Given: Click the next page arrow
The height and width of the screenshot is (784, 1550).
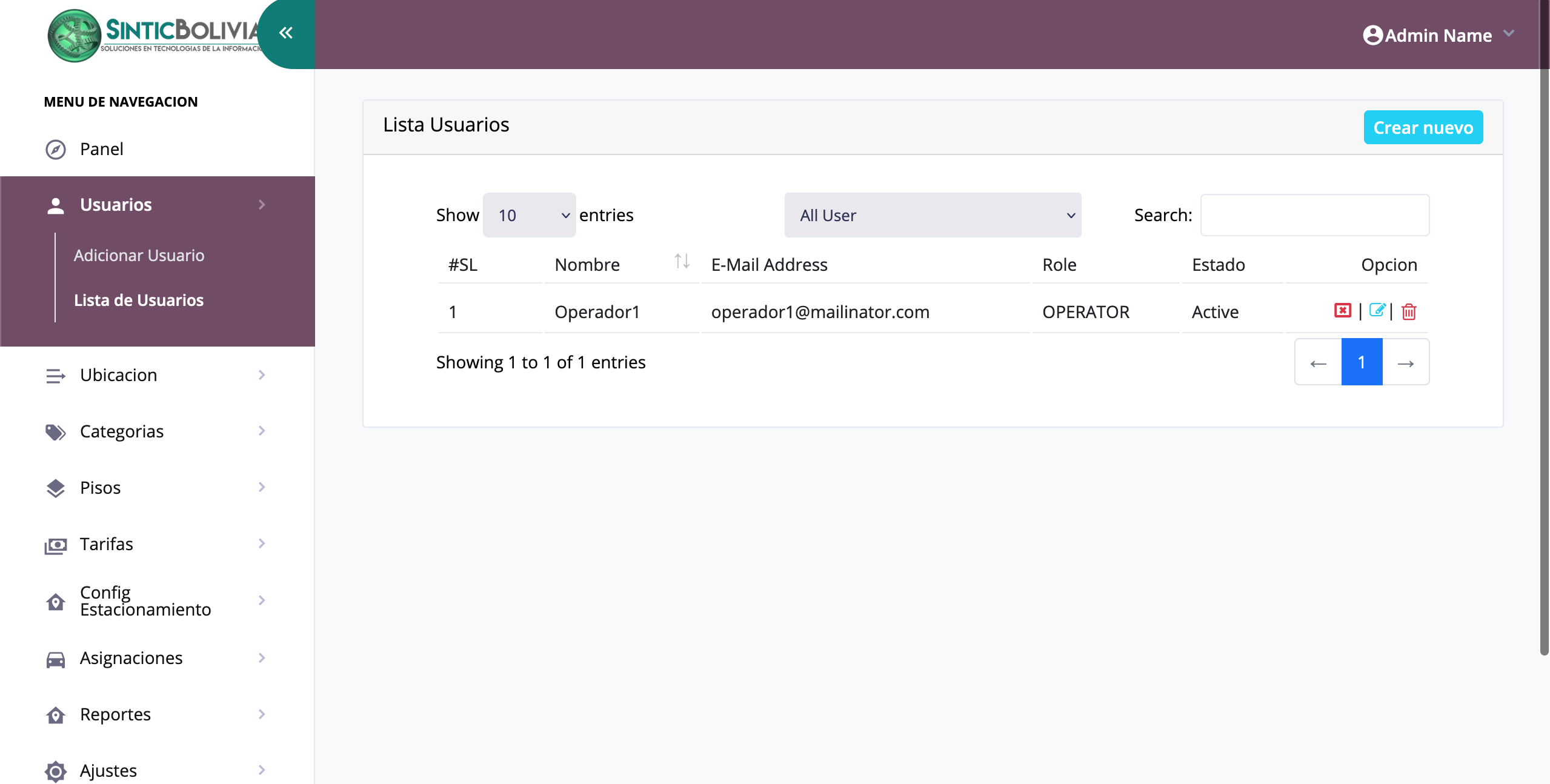Looking at the screenshot, I should click(x=1406, y=362).
